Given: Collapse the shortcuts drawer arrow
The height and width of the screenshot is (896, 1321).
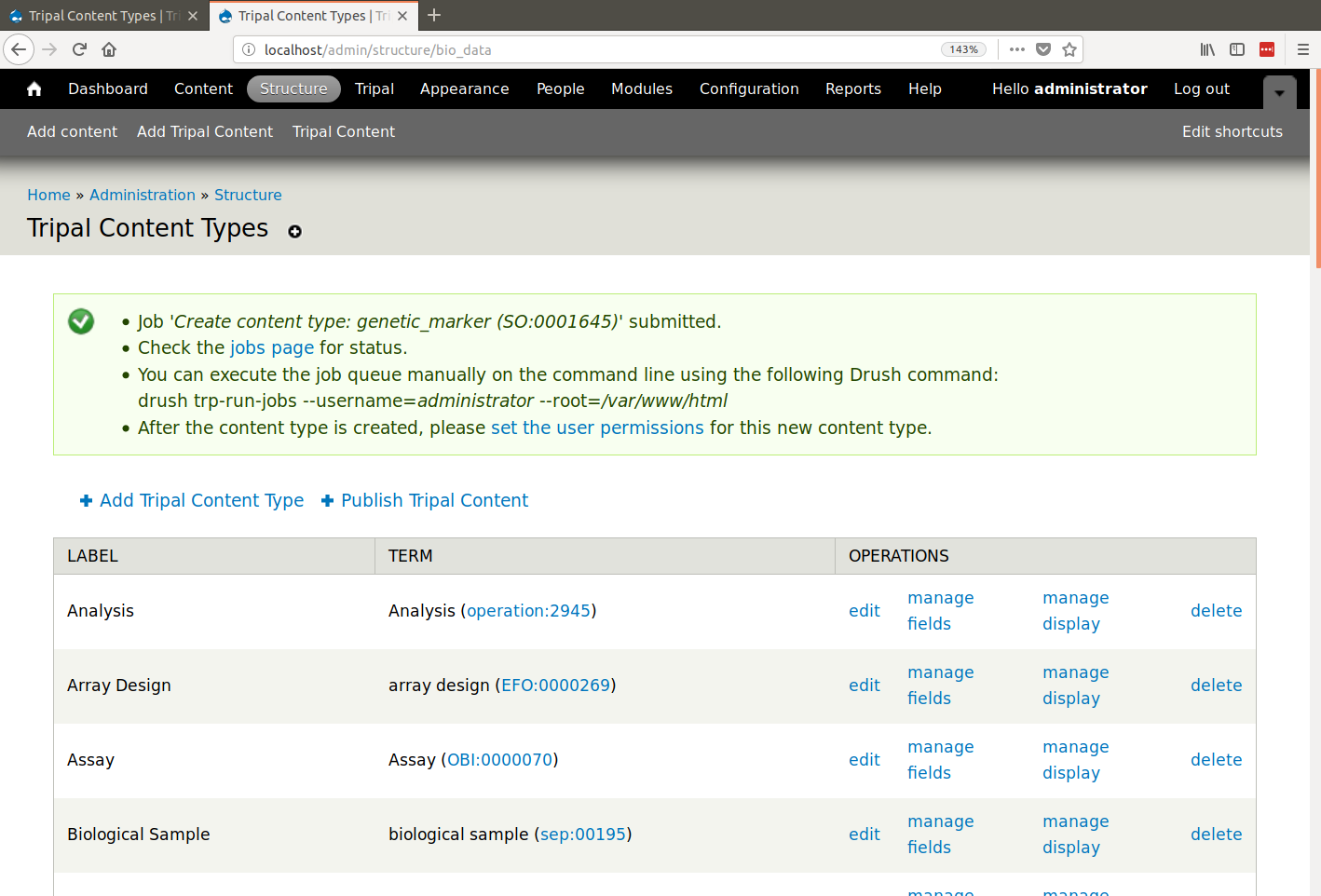Looking at the screenshot, I should 1279,92.
